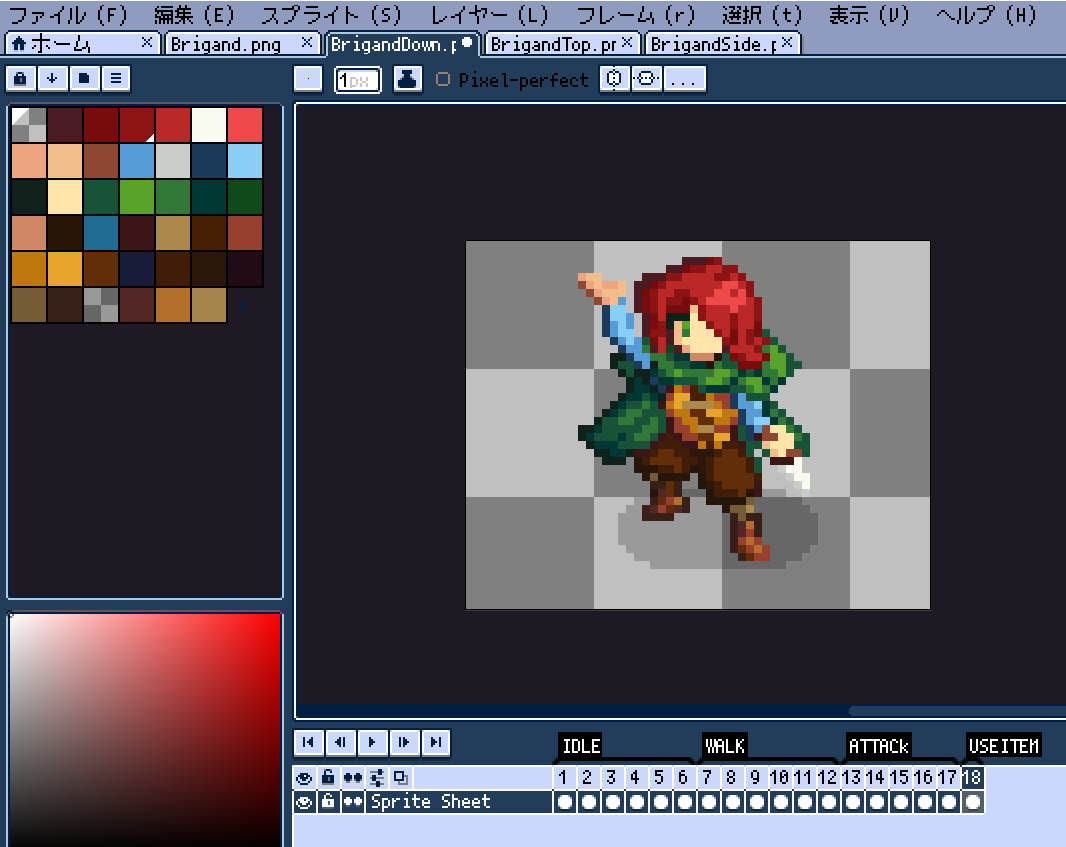Select the Sprite Sheet cel at frame 10
Screen dimensions: 1066x847
(780, 802)
